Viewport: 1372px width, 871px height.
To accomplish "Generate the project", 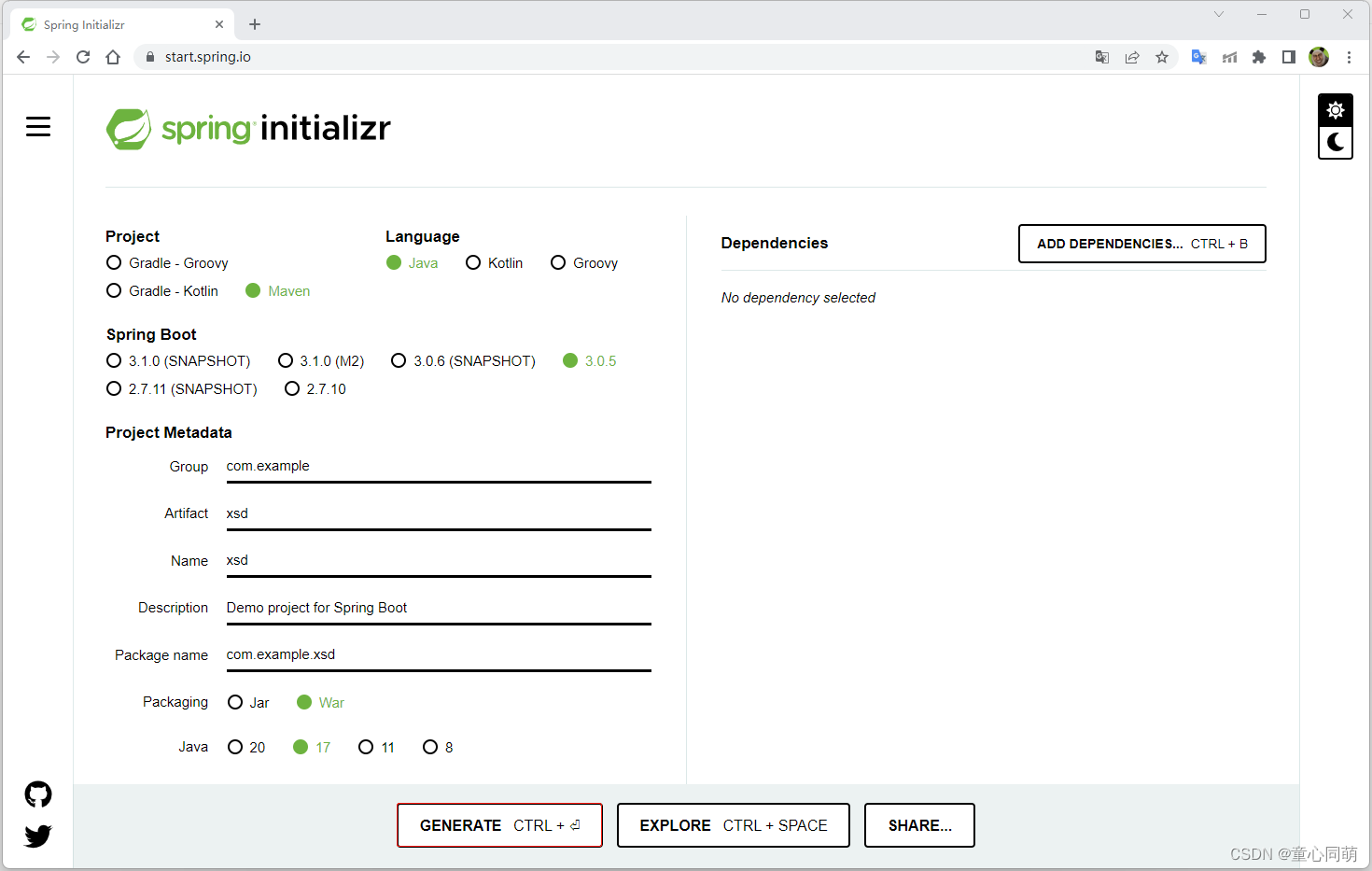I will pos(499,825).
